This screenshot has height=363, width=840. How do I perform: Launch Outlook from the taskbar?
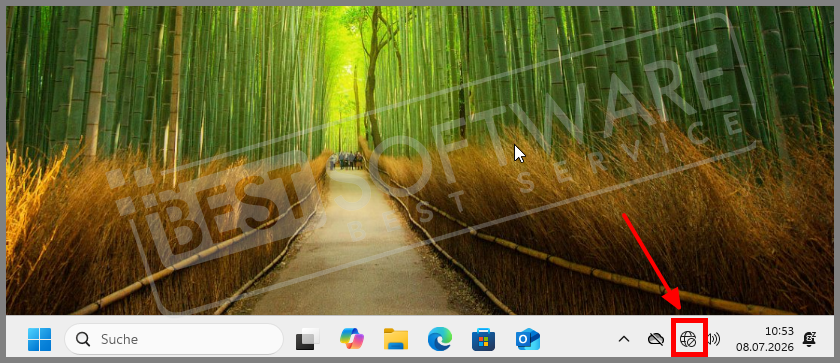[528, 339]
